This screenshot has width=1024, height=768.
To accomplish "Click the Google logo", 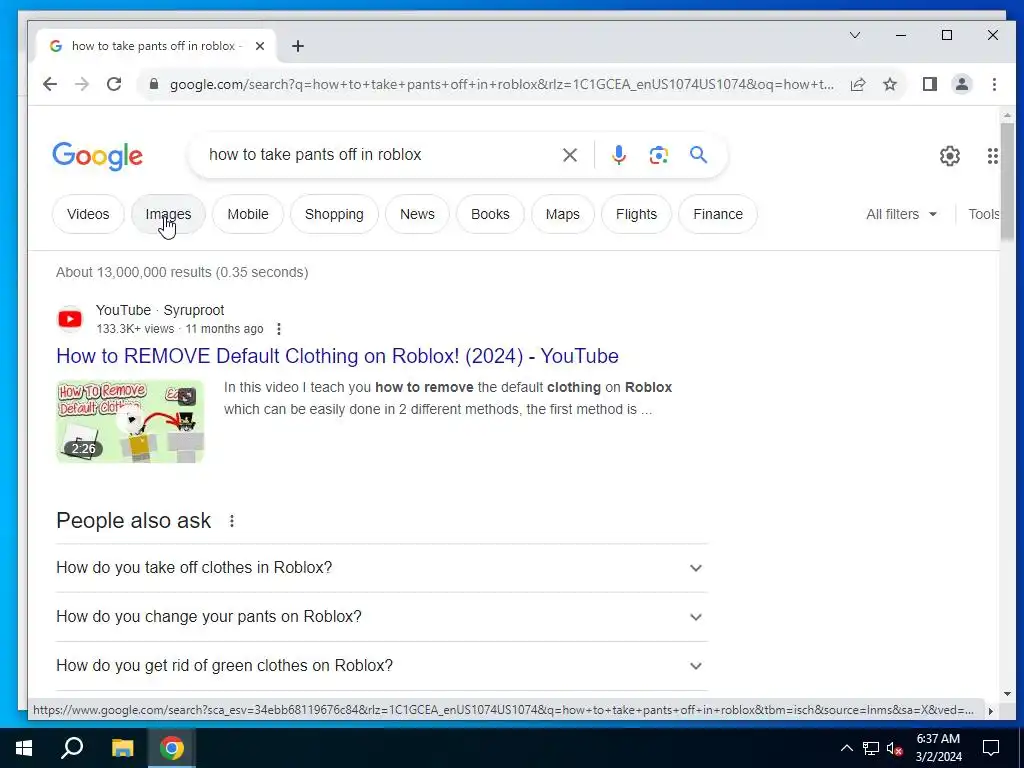I will click(97, 156).
